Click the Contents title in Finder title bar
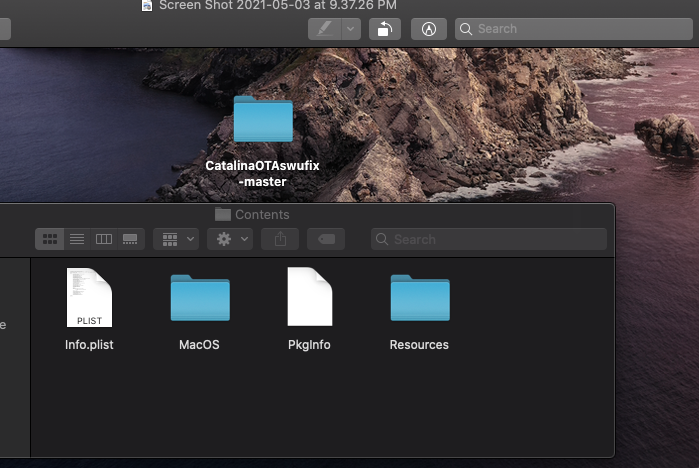The image size is (699, 468). point(262,214)
